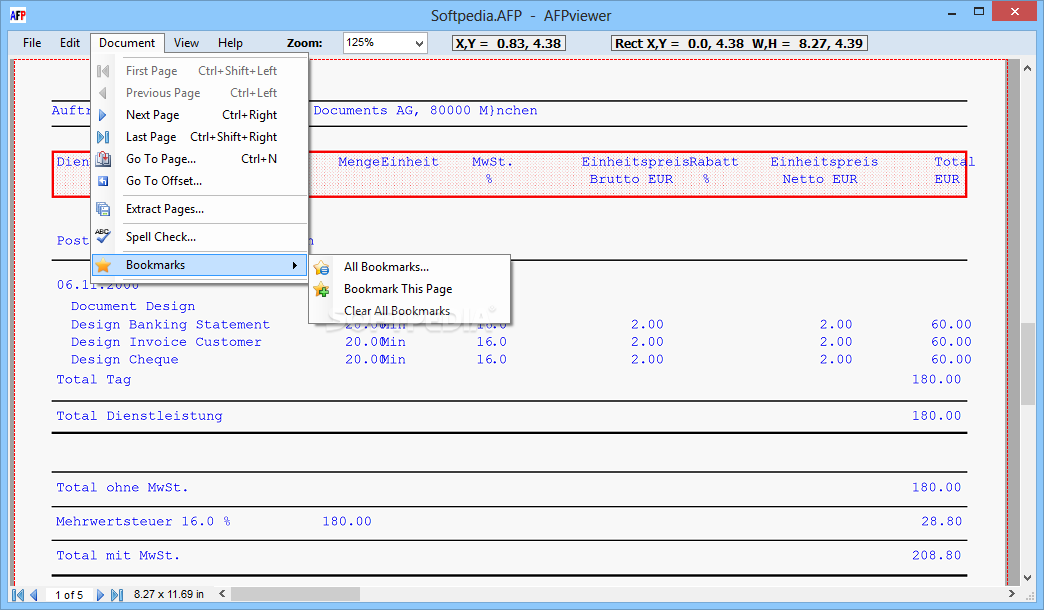Viewport: 1044px width, 610px height.
Task: Click the 'Design Invoice Customer' line
Action: pos(166,342)
